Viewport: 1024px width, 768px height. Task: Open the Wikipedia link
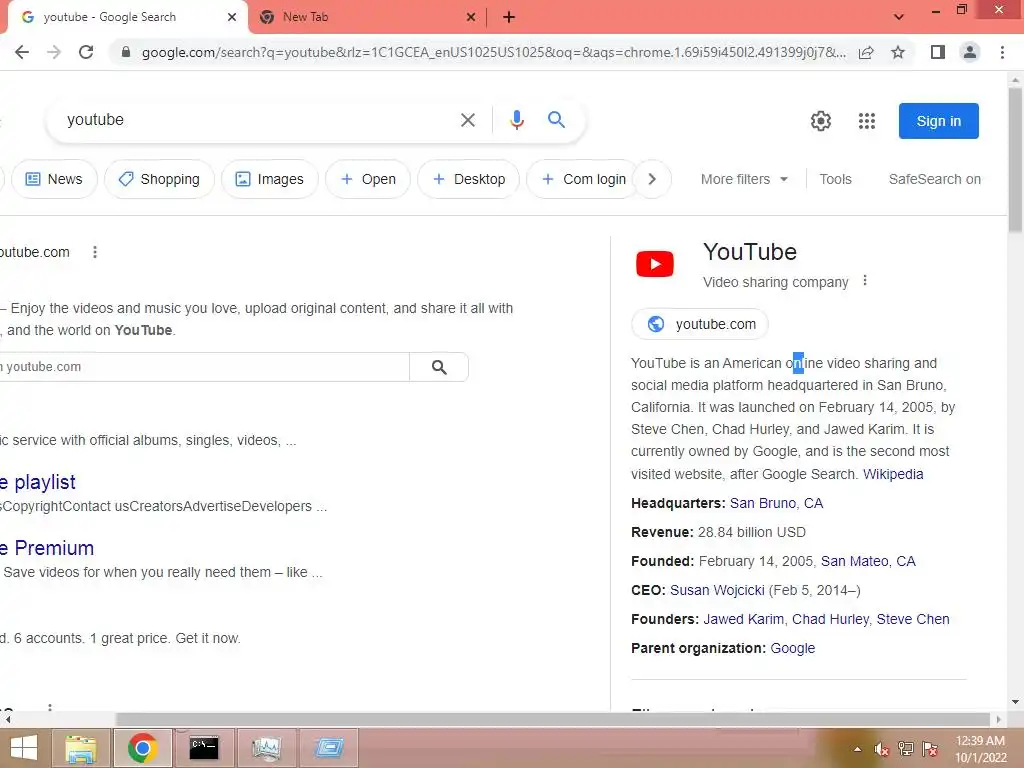[x=893, y=474]
